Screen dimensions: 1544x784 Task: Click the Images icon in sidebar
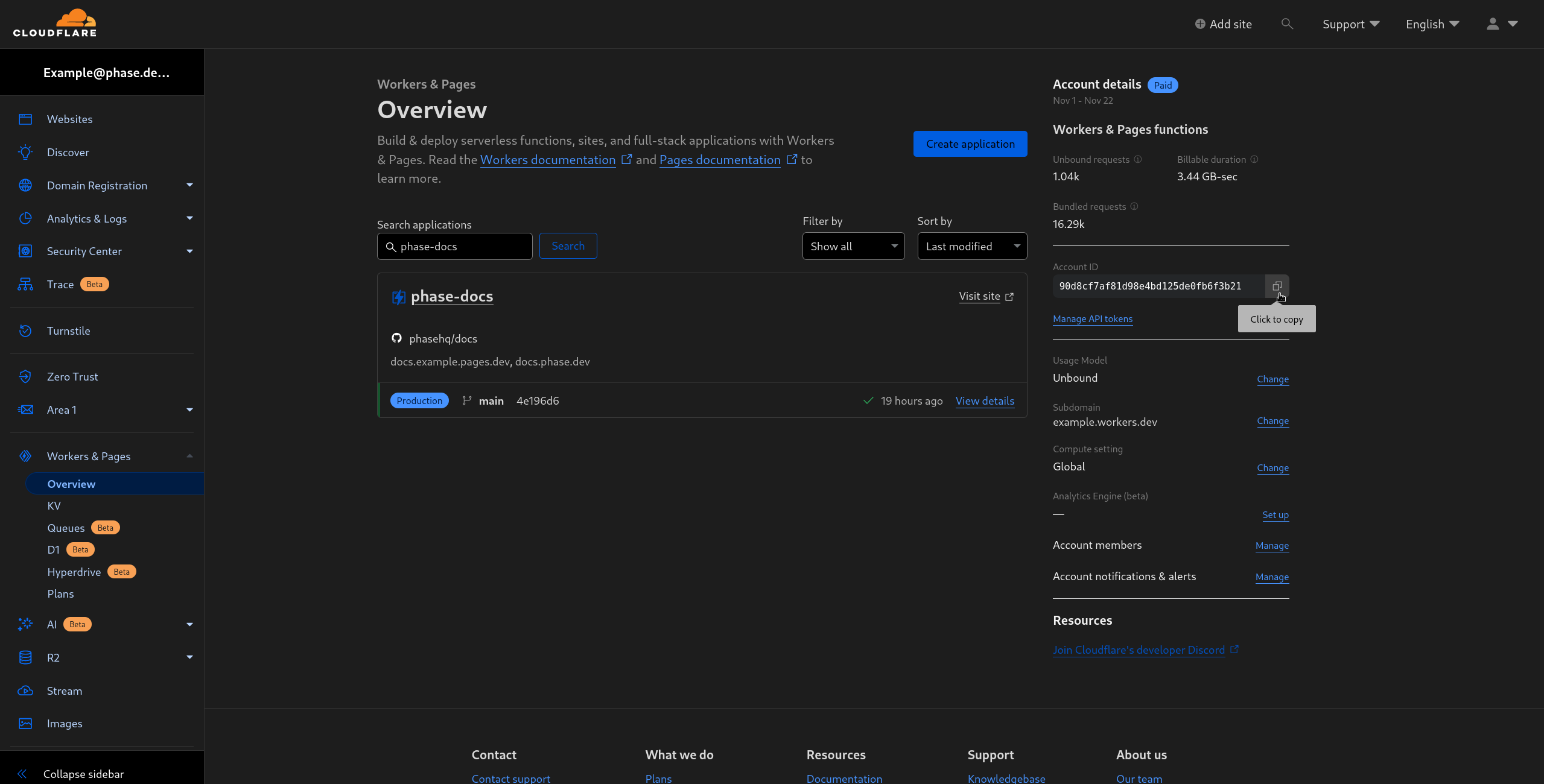click(x=25, y=723)
